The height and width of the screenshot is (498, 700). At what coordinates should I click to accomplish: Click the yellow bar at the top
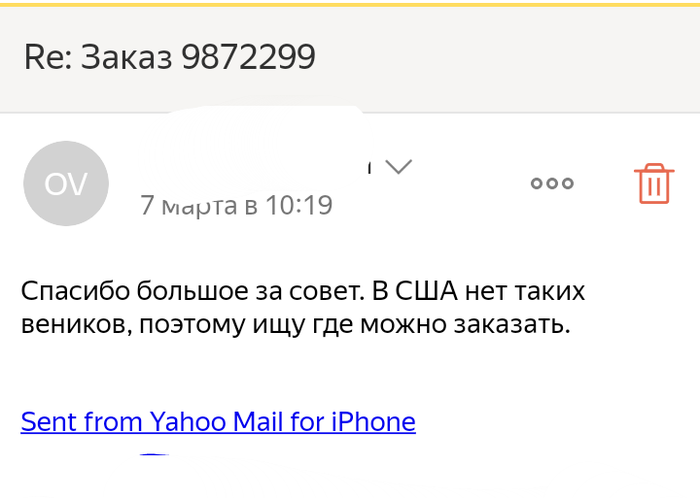coord(350,3)
